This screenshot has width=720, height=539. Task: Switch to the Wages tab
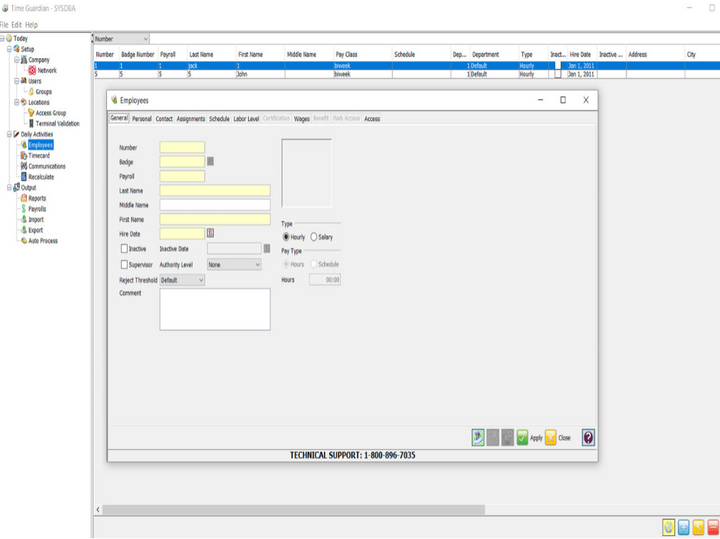(x=301, y=119)
